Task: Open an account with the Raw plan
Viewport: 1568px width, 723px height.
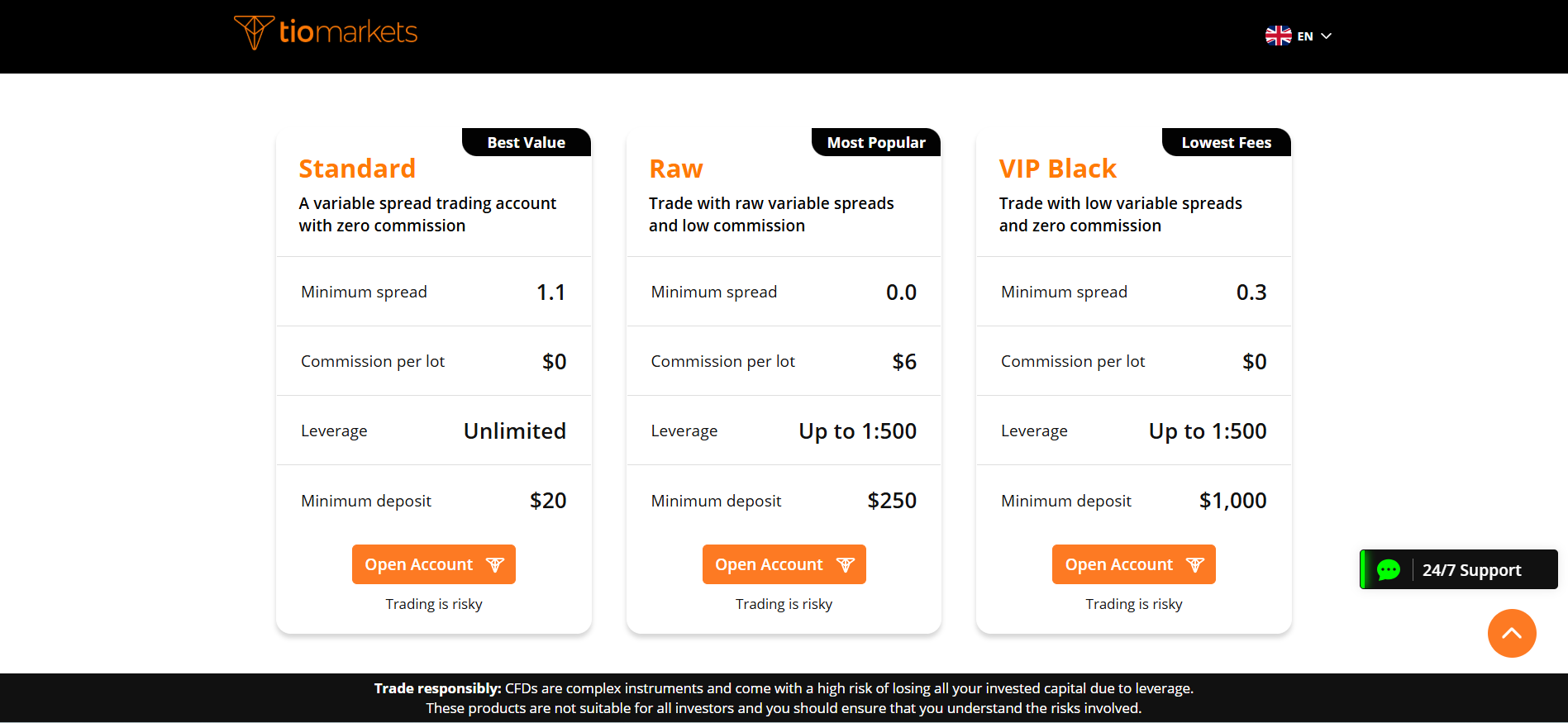Action: (784, 564)
